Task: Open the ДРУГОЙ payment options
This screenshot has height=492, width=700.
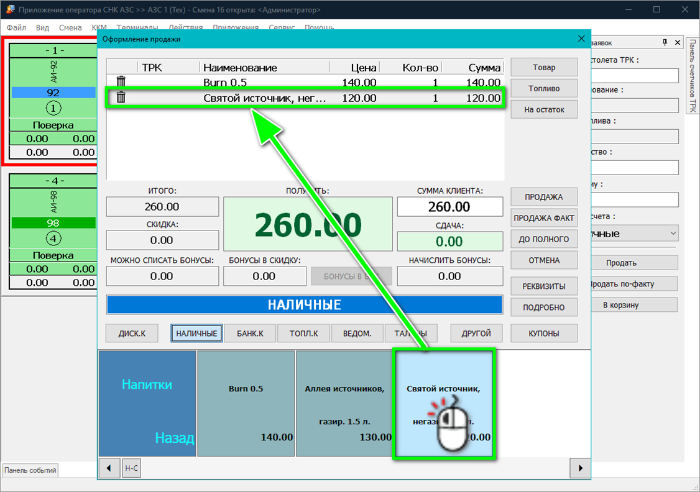Action: [x=470, y=333]
